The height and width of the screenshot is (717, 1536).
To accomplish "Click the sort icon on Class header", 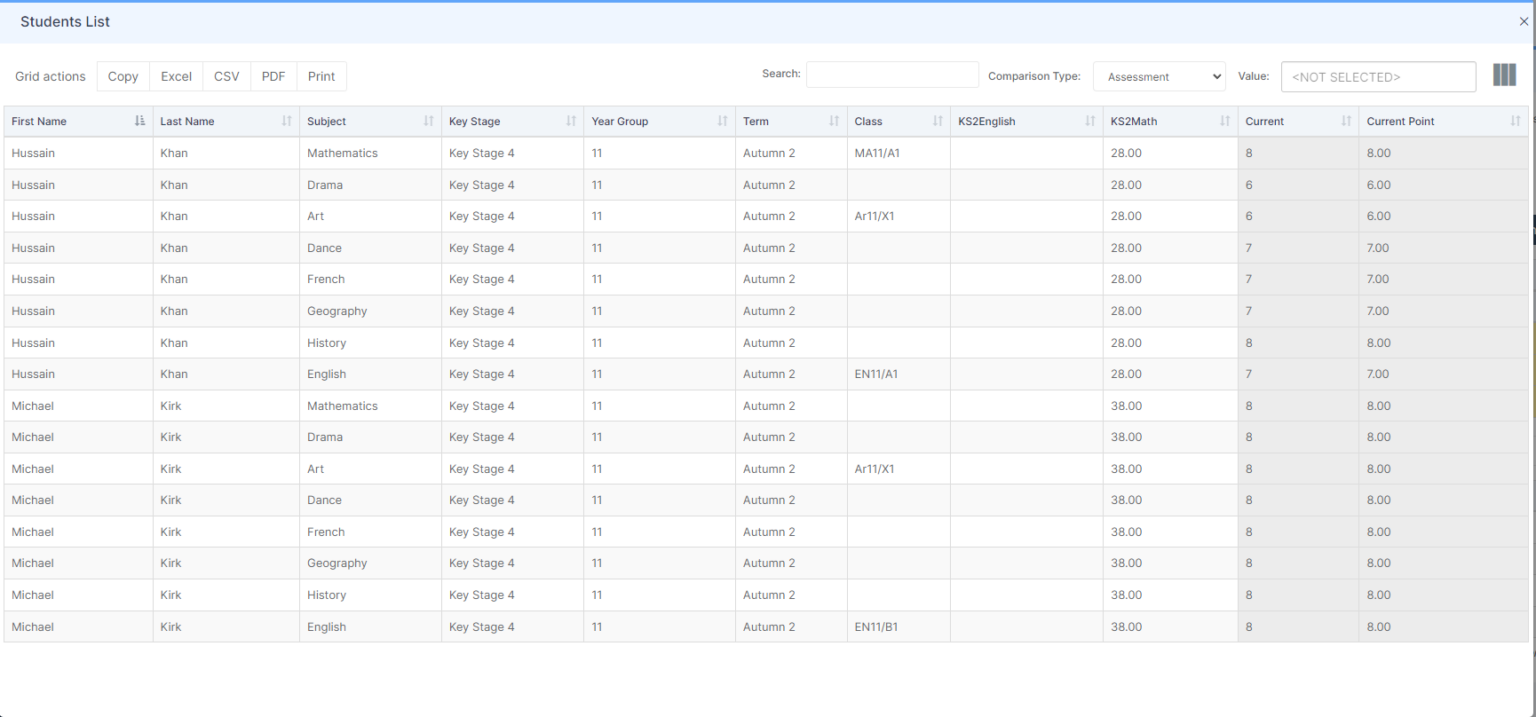I will 936,121.
